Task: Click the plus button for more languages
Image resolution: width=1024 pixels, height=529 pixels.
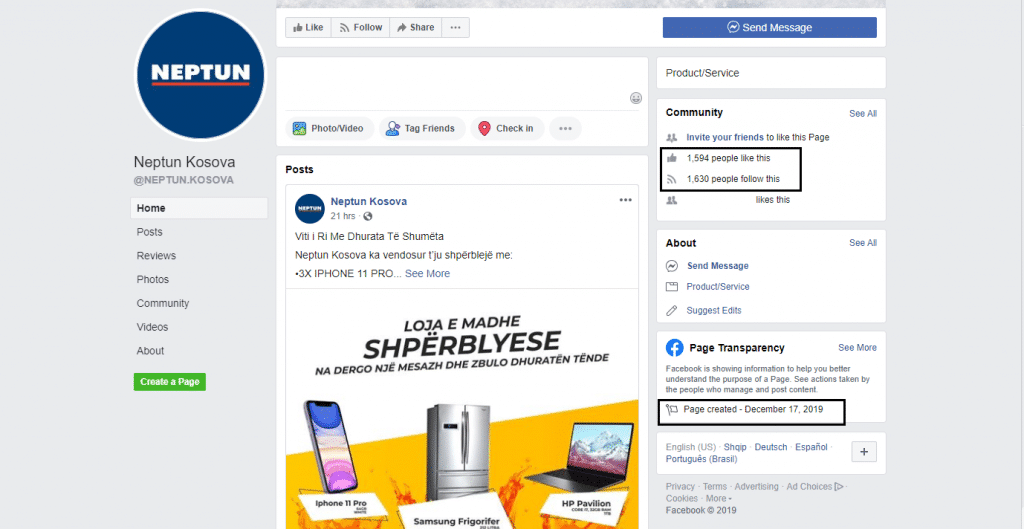Action: point(864,451)
